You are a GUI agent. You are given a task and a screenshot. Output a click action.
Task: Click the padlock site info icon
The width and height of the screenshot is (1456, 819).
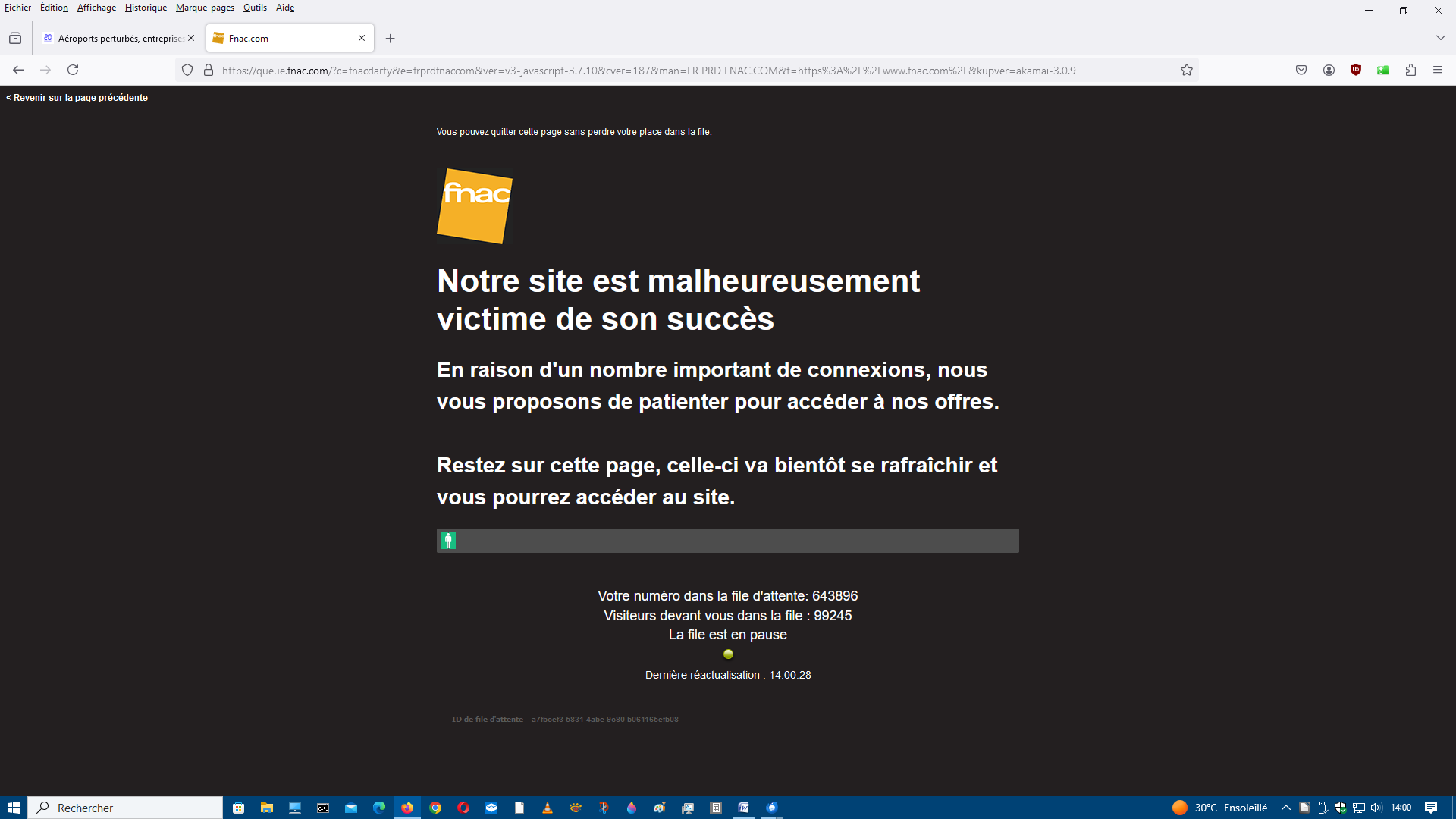(x=209, y=70)
